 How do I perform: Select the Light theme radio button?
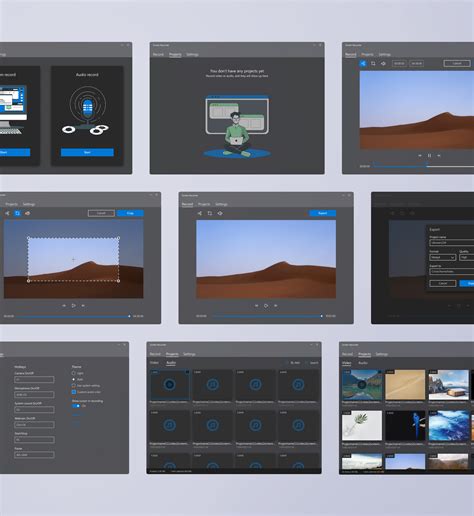(74, 373)
